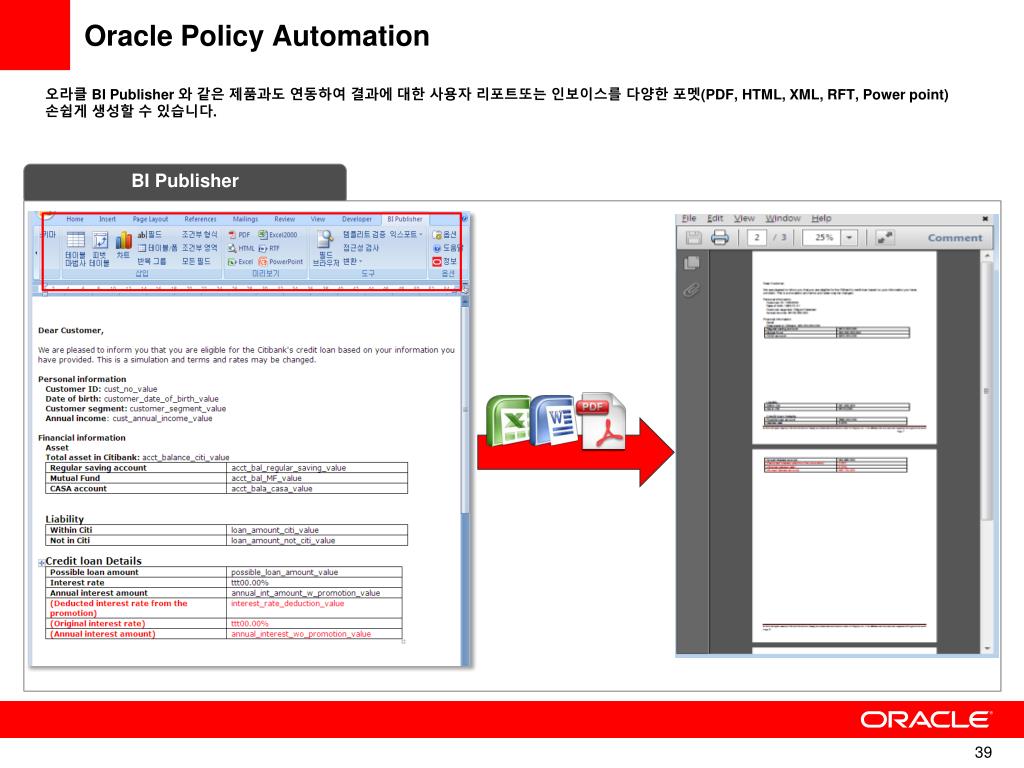Choose Repeating Group (반복 그룹)
Viewport: 1024px width, 768px height.
[x=152, y=261]
